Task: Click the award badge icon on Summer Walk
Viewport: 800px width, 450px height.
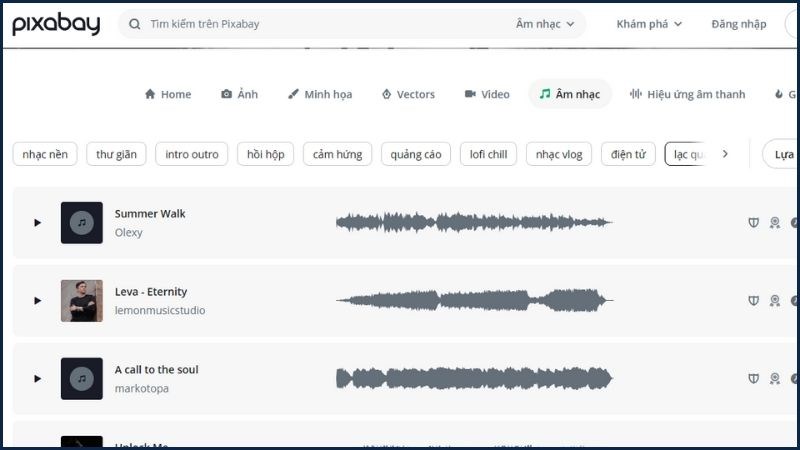Action: [x=775, y=222]
